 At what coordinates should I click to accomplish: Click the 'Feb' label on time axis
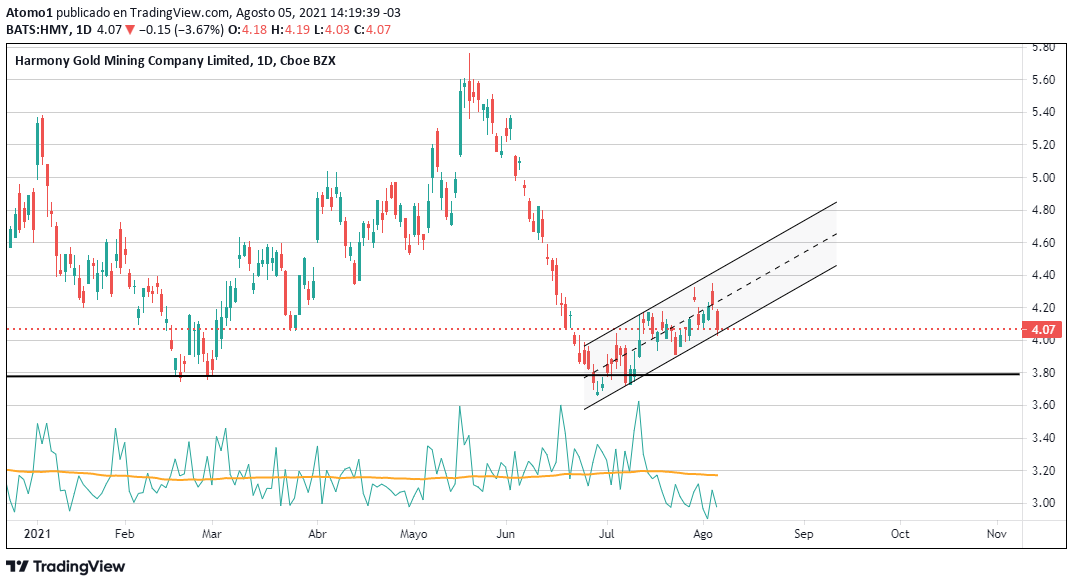(124, 534)
